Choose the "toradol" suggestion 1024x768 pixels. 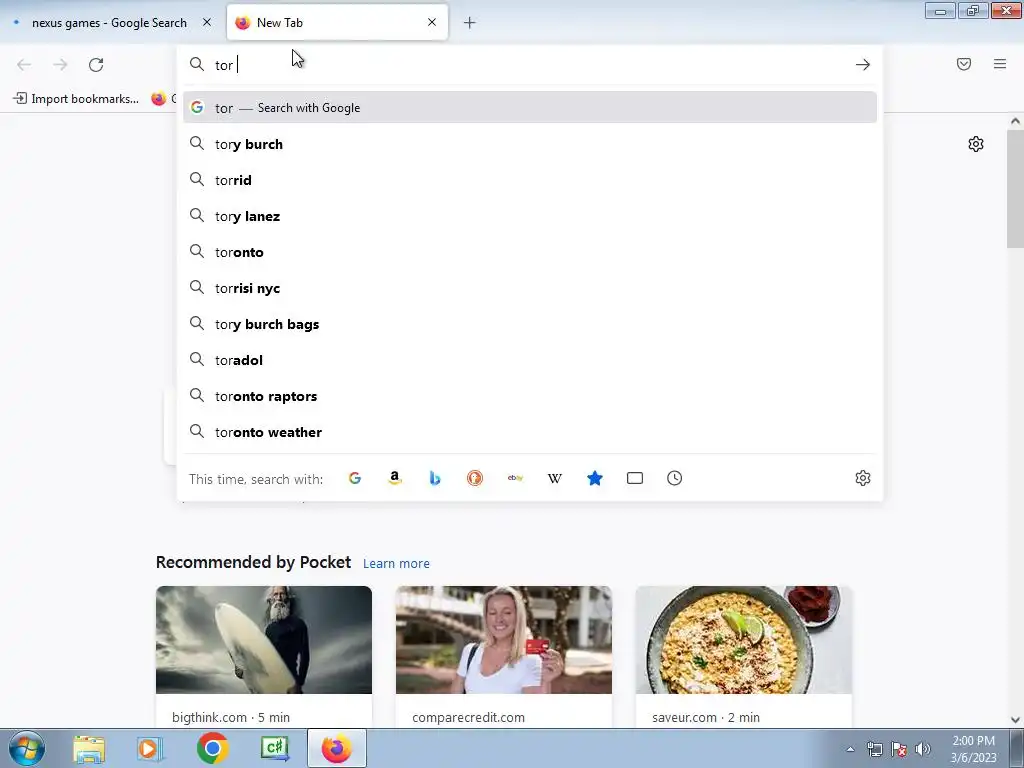pyautogui.click(x=530, y=360)
